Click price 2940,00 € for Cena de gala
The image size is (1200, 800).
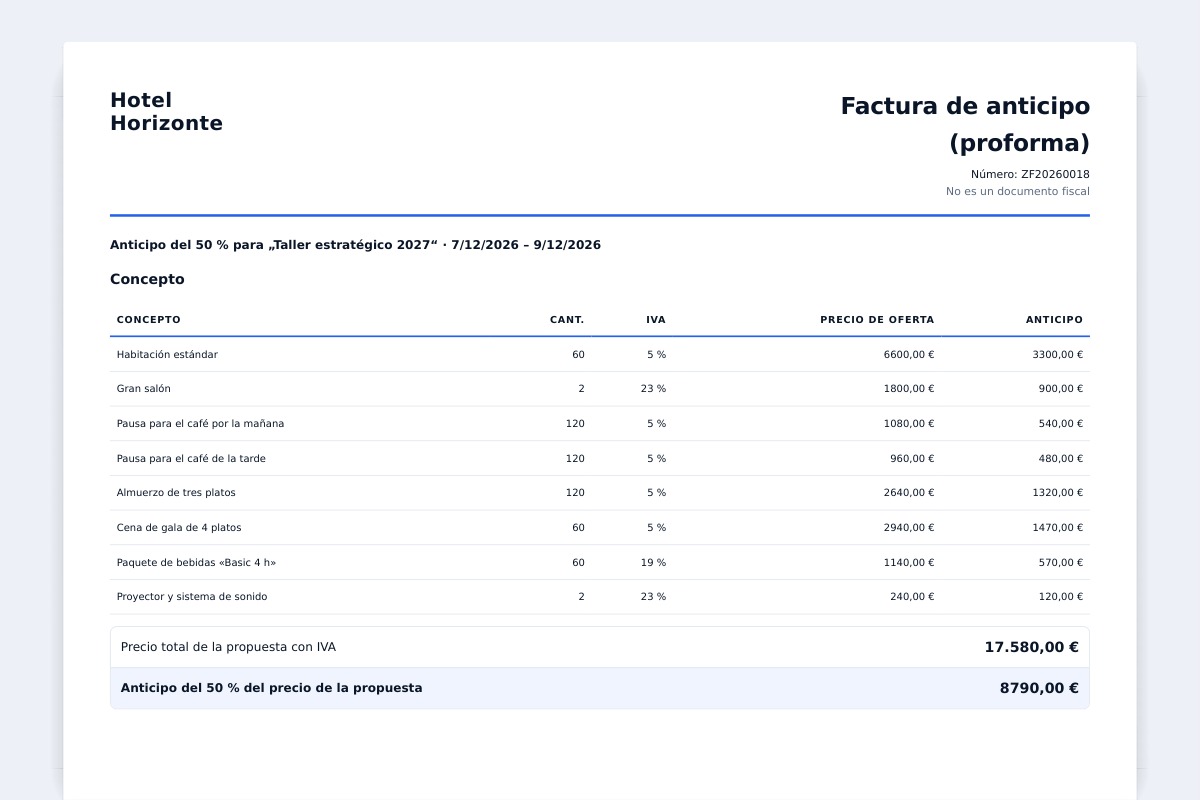[909, 528]
